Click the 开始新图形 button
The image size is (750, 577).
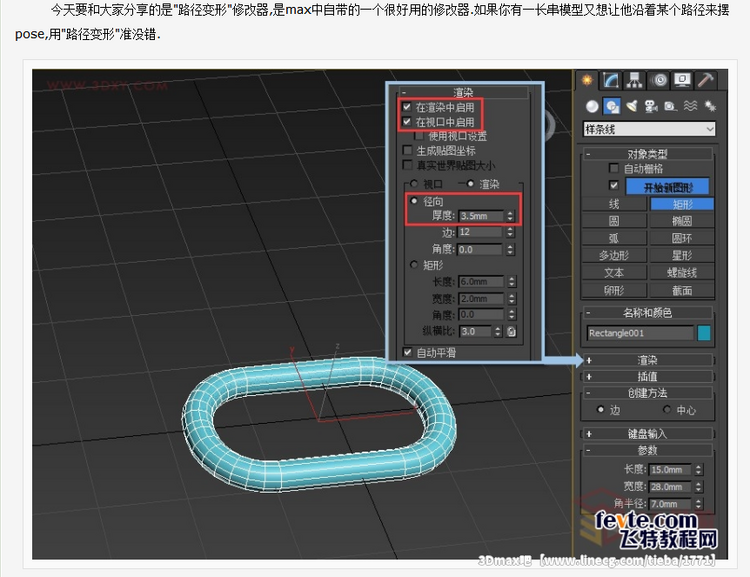[668, 187]
